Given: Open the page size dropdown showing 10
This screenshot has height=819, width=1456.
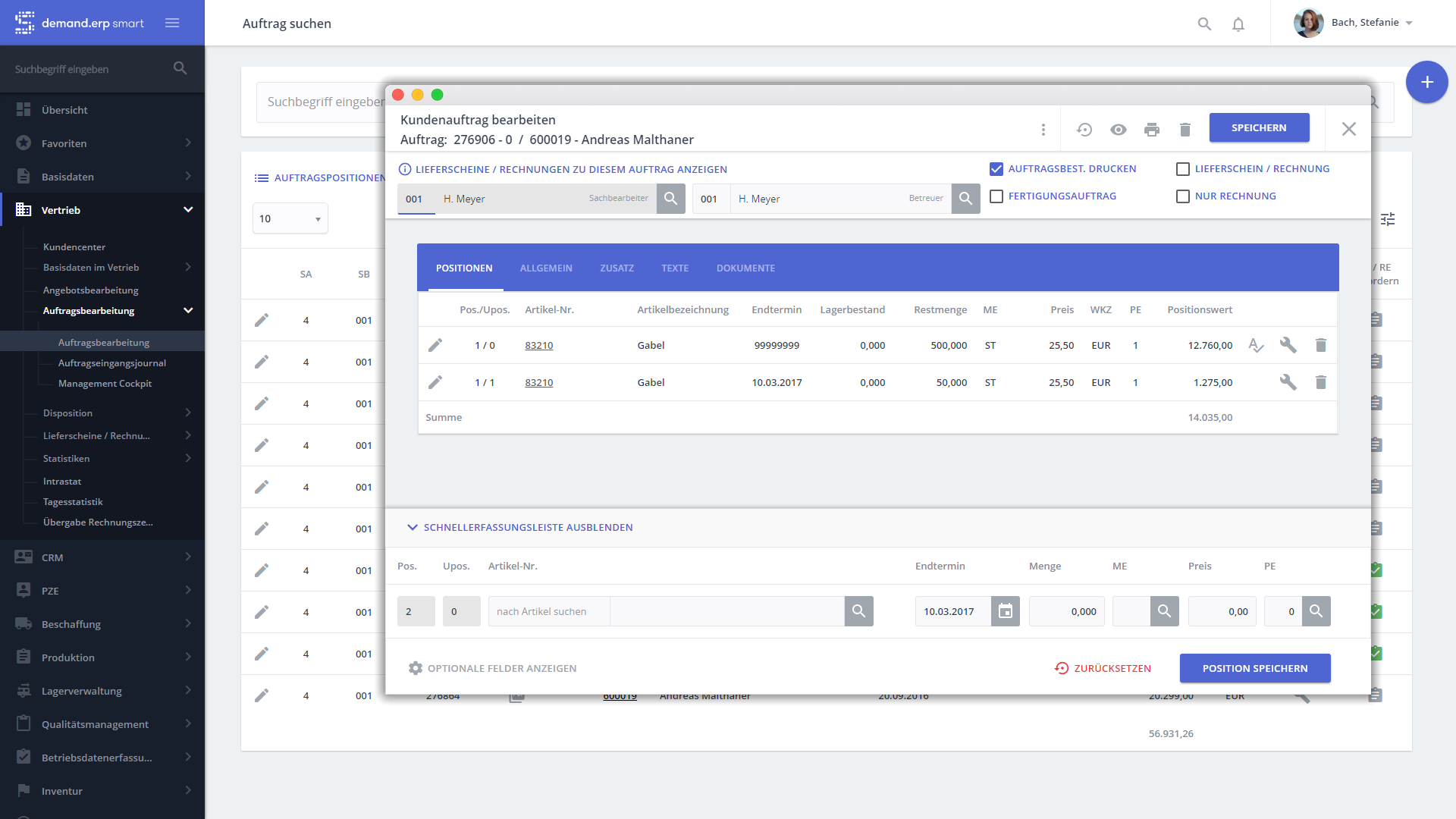Looking at the screenshot, I should click(x=290, y=218).
